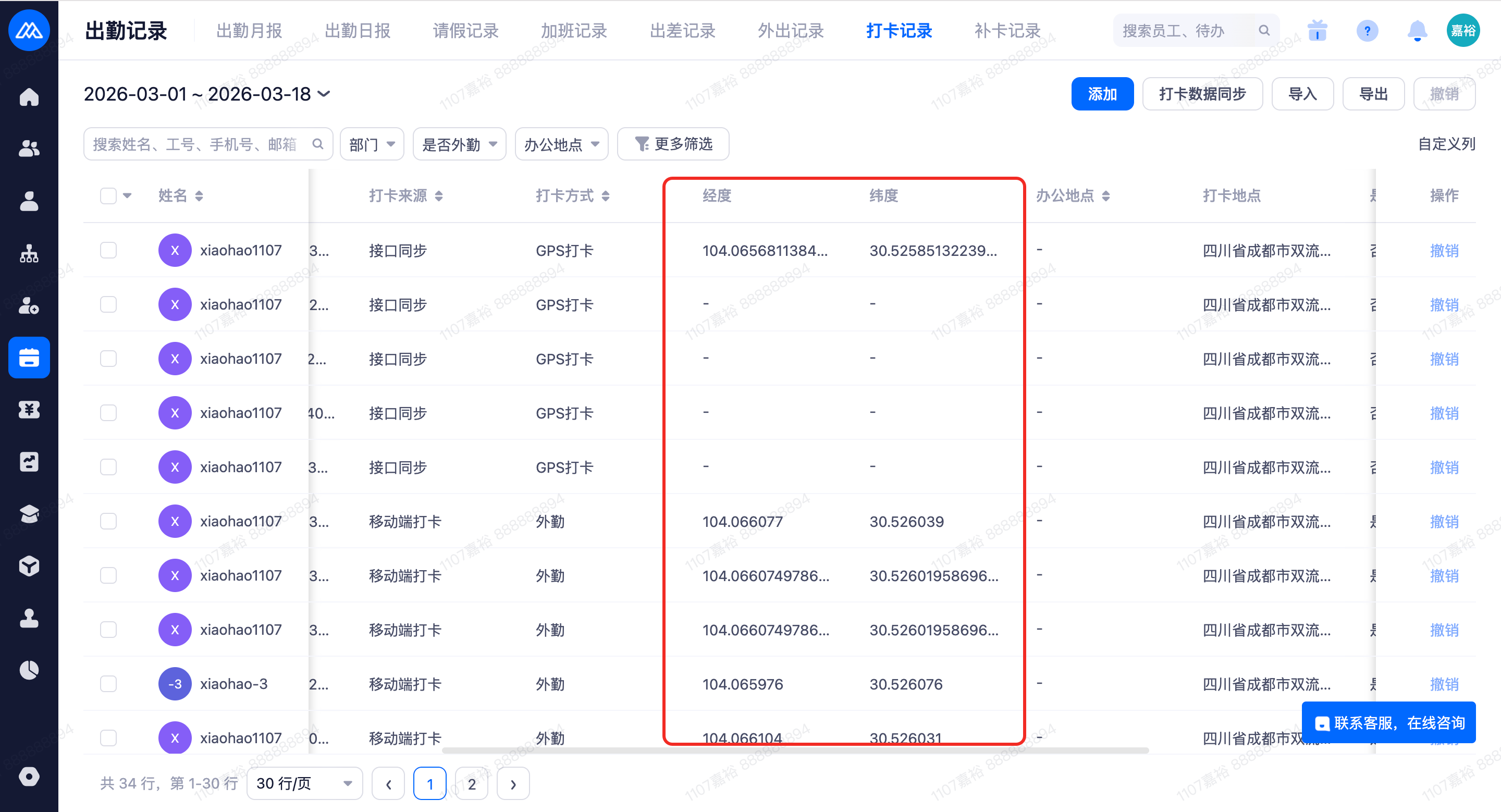Toggle the select-all header checkbox

tap(108, 196)
